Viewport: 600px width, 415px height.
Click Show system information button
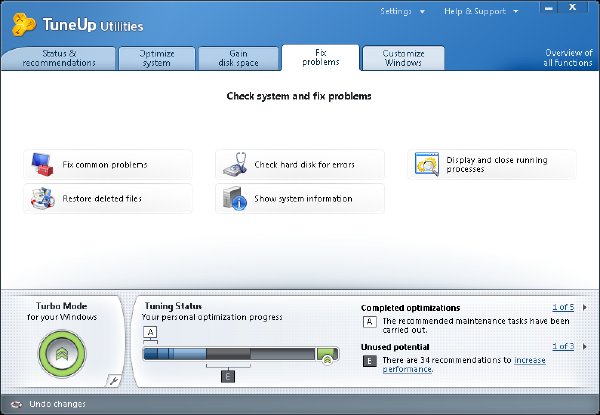pos(300,198)
